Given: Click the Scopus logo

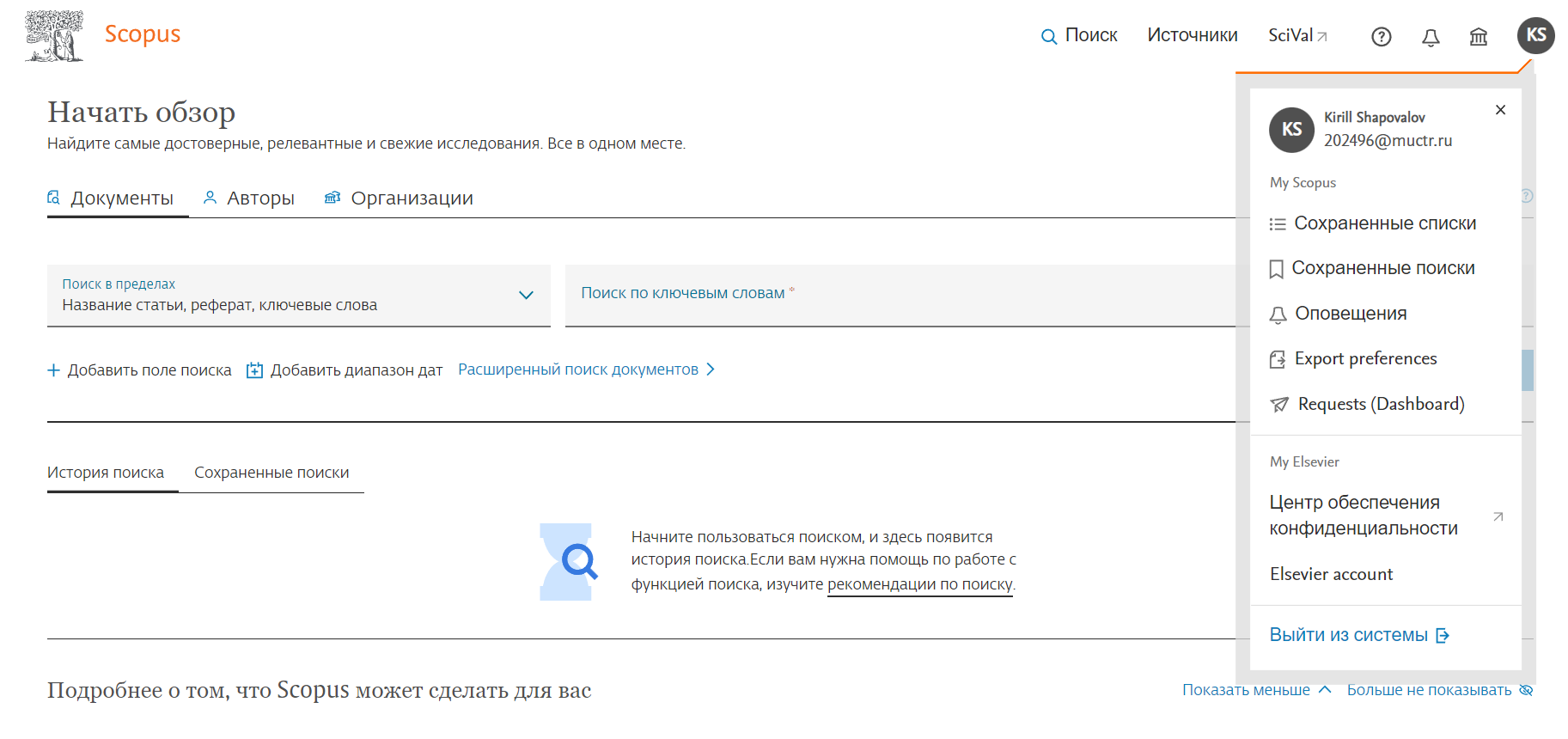Looking at the screenshot, I should click(x=142, y=34).
